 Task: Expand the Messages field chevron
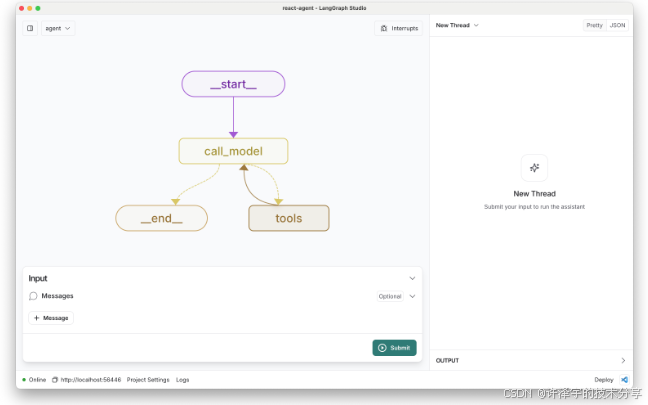tap(412, 296)
